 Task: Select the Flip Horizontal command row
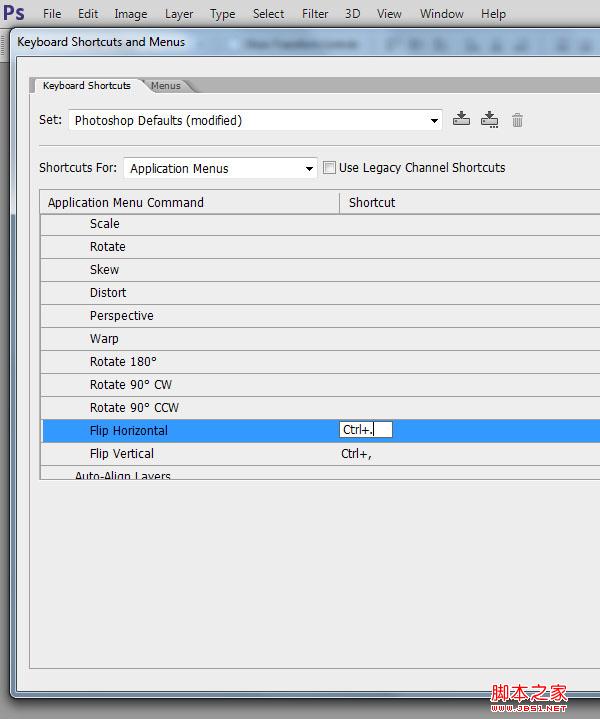(320, 431)
